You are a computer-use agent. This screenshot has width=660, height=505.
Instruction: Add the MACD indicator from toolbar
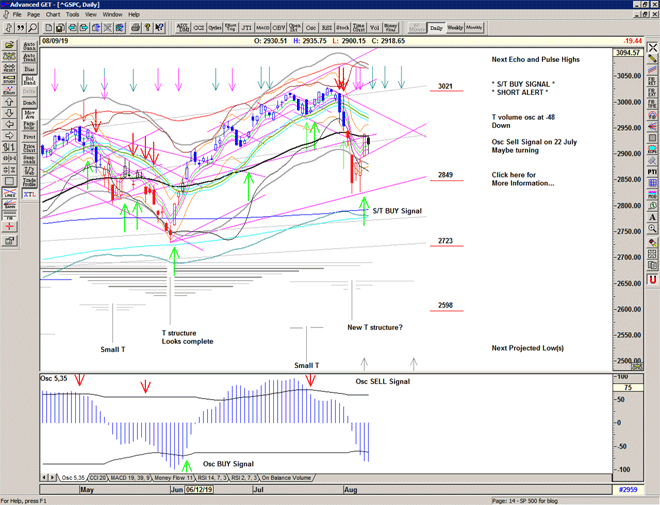tap(263, 28)
